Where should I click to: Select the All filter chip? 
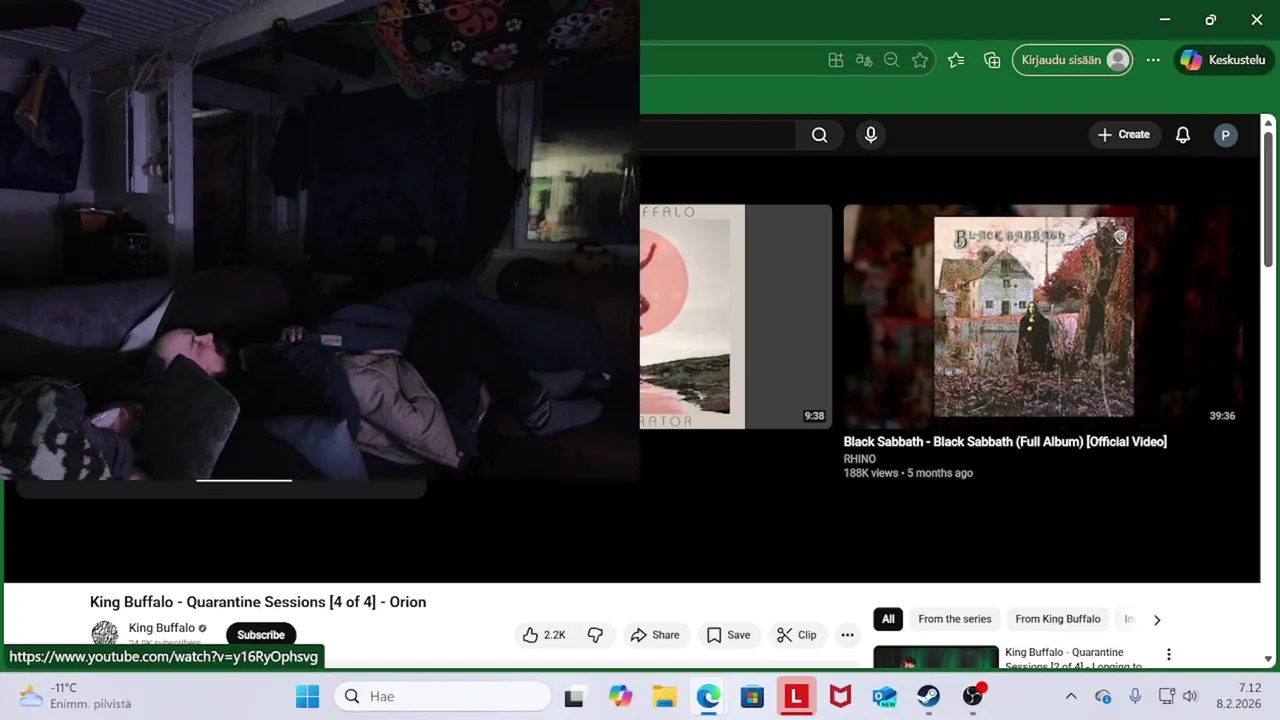point(887,619)
